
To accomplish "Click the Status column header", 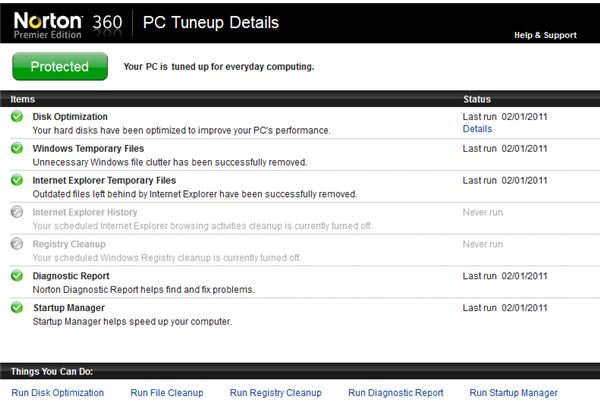I will [477, 99].
